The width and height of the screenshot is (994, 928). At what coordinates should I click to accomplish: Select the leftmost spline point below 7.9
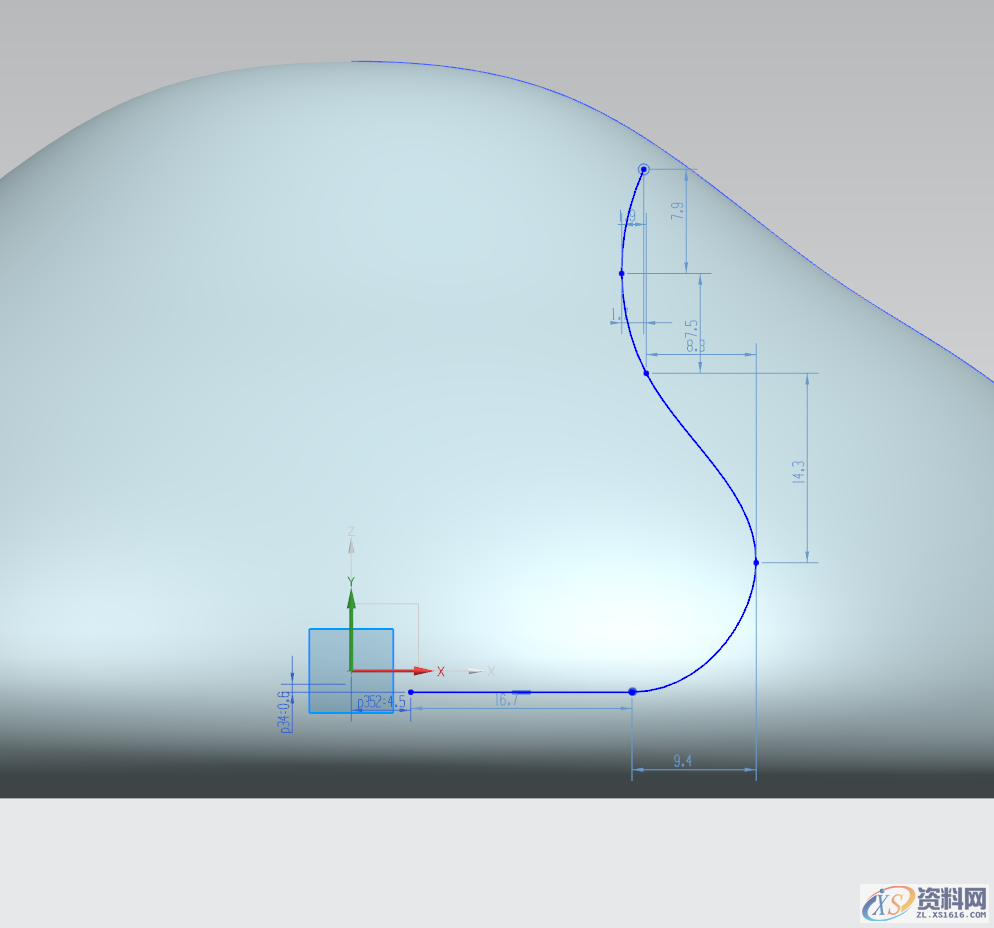[x=622, y=273]
